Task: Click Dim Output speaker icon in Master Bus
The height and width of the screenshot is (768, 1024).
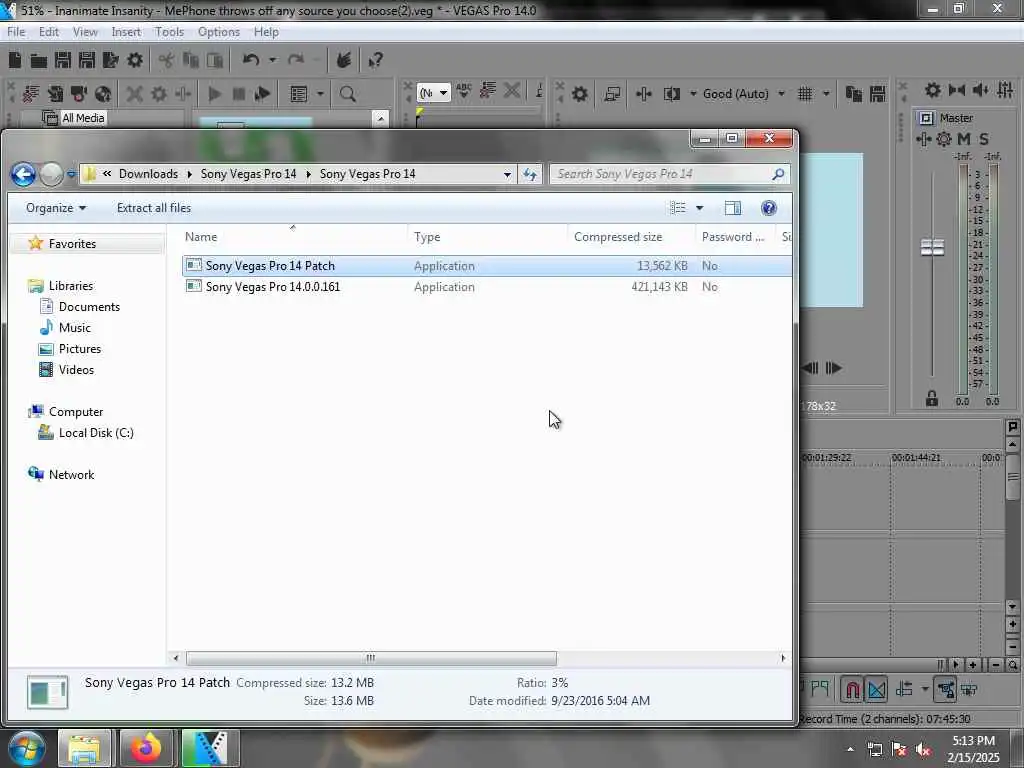Action: coord(981,89)
